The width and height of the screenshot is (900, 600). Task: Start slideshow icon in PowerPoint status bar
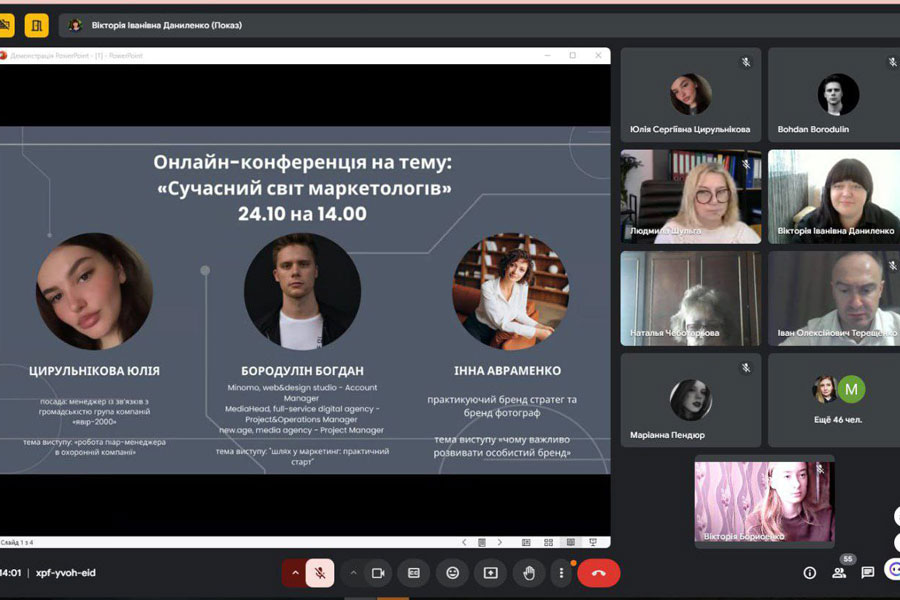pos(593,542)
